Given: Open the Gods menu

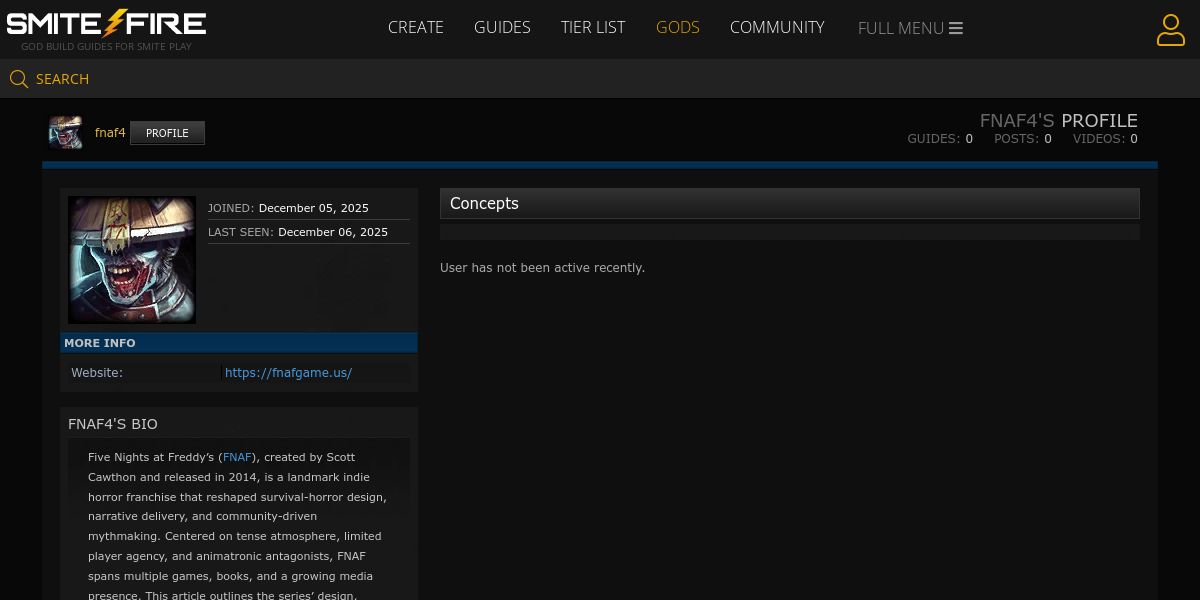Looking at the screenshot, I should (678, 28).
